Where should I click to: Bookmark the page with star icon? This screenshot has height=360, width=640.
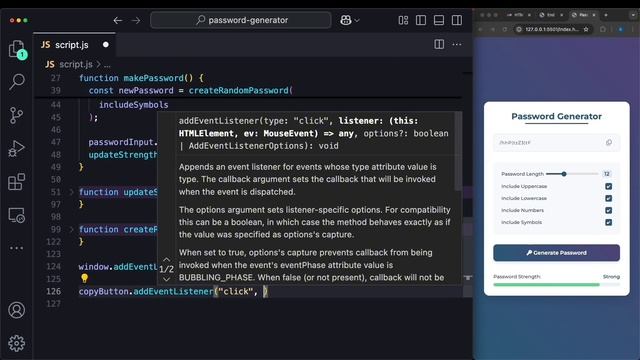(586, 29)
